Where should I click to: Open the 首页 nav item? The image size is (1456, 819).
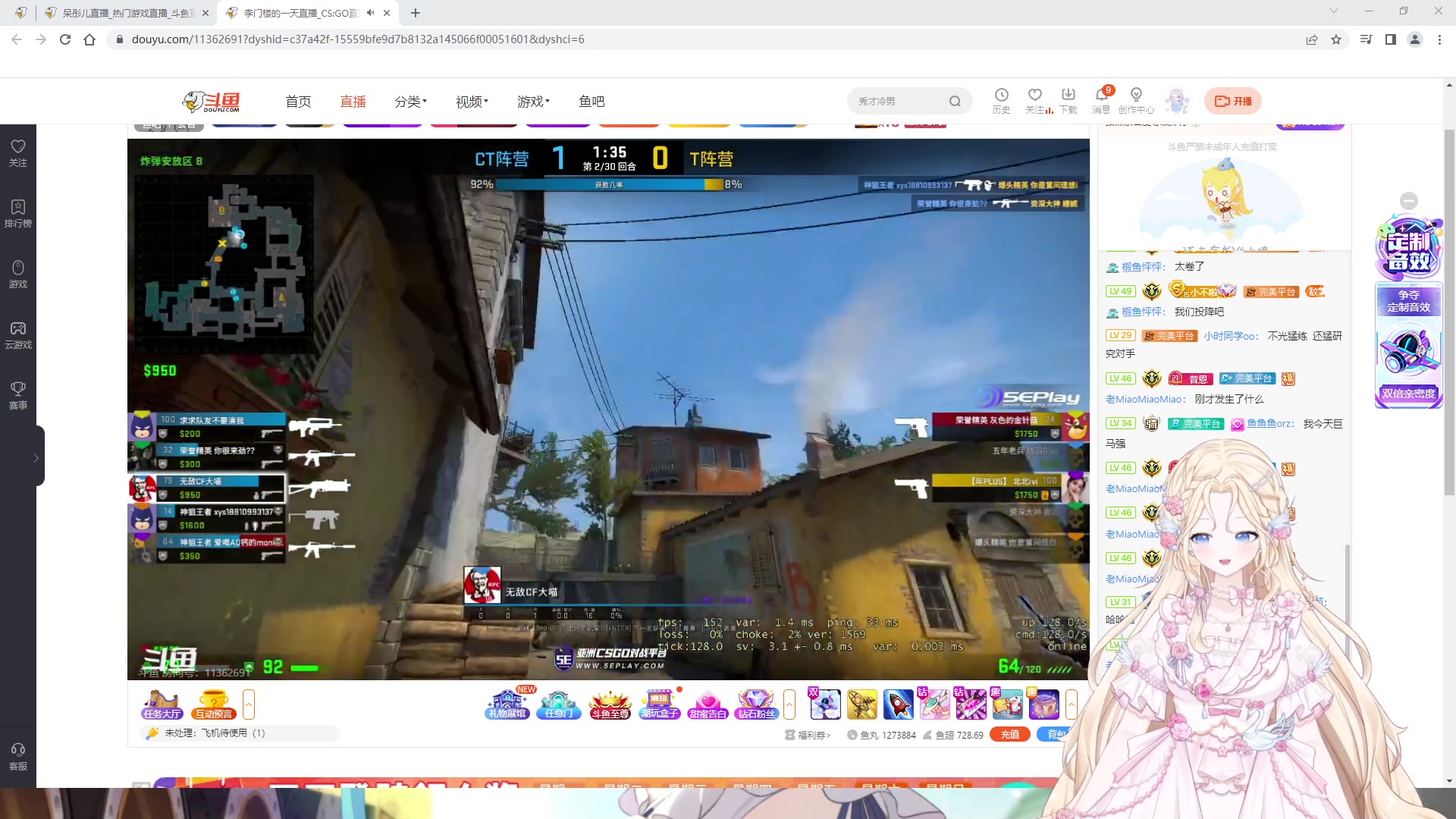298,102
